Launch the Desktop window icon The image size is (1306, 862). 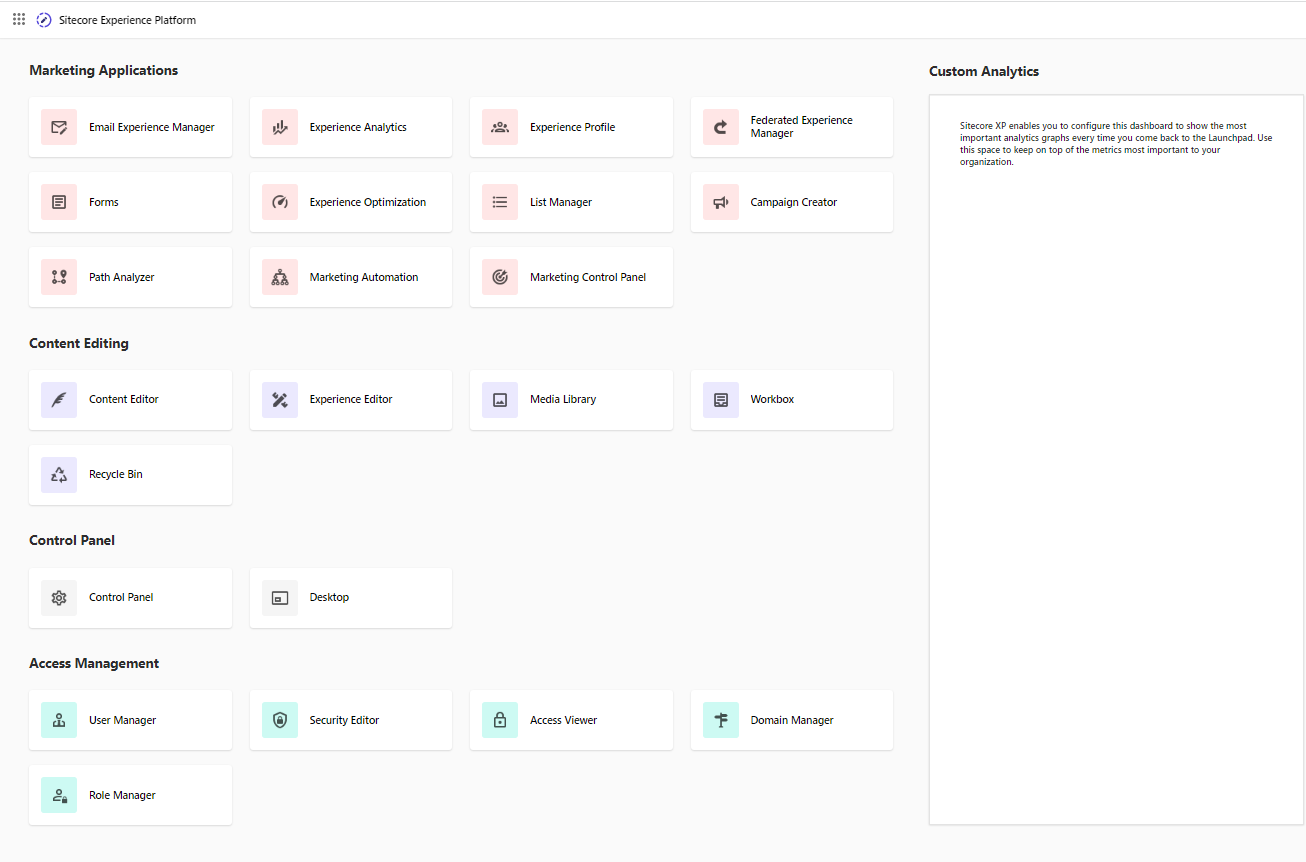click(280, 598)
